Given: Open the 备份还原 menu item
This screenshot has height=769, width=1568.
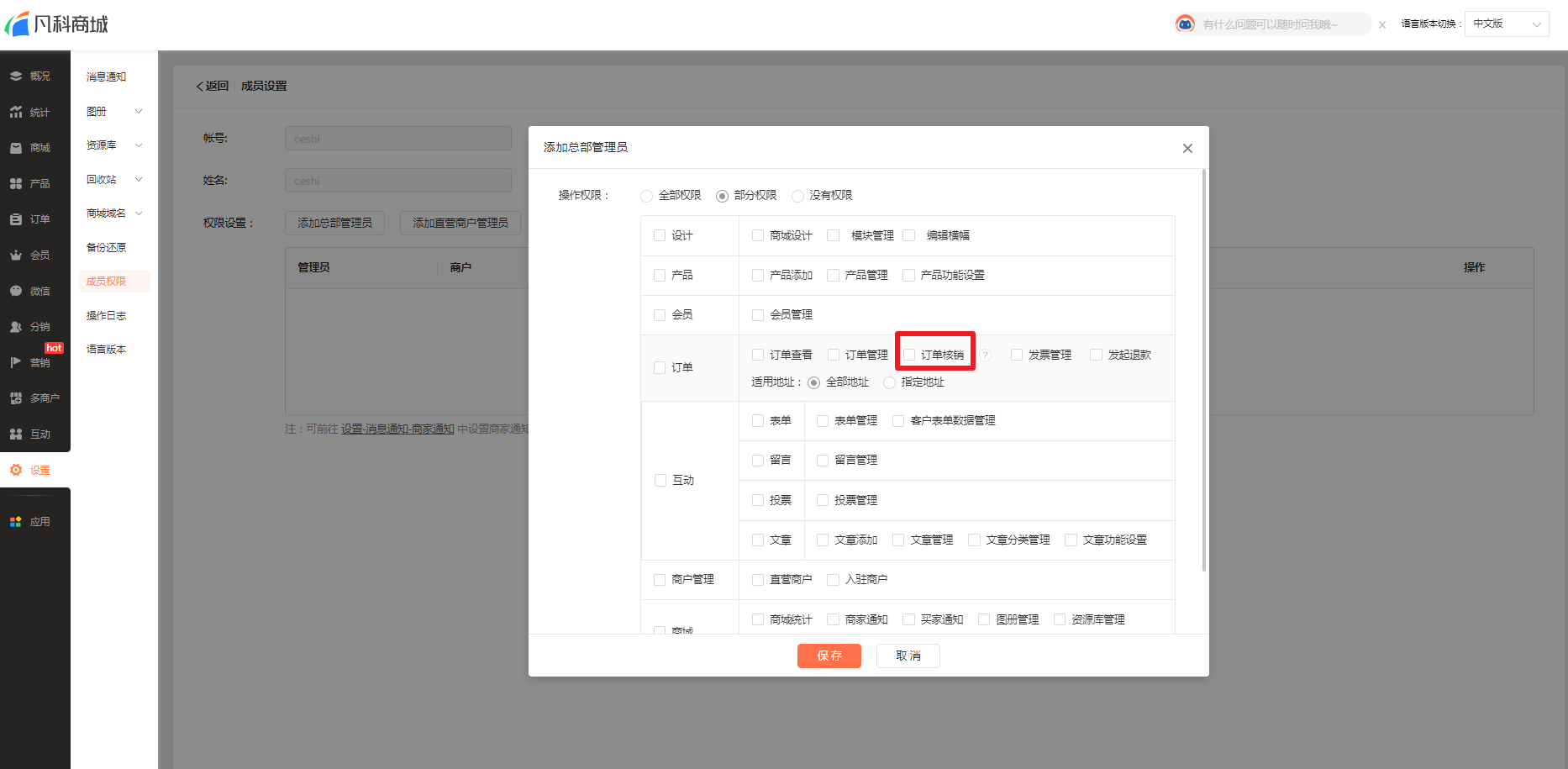Looking at the screenshot, I should [107, 247].
